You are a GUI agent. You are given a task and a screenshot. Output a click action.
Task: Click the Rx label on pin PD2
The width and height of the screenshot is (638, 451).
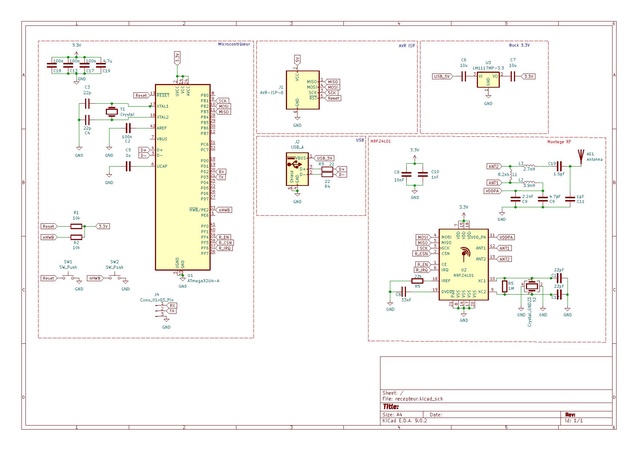coord(222,172)
